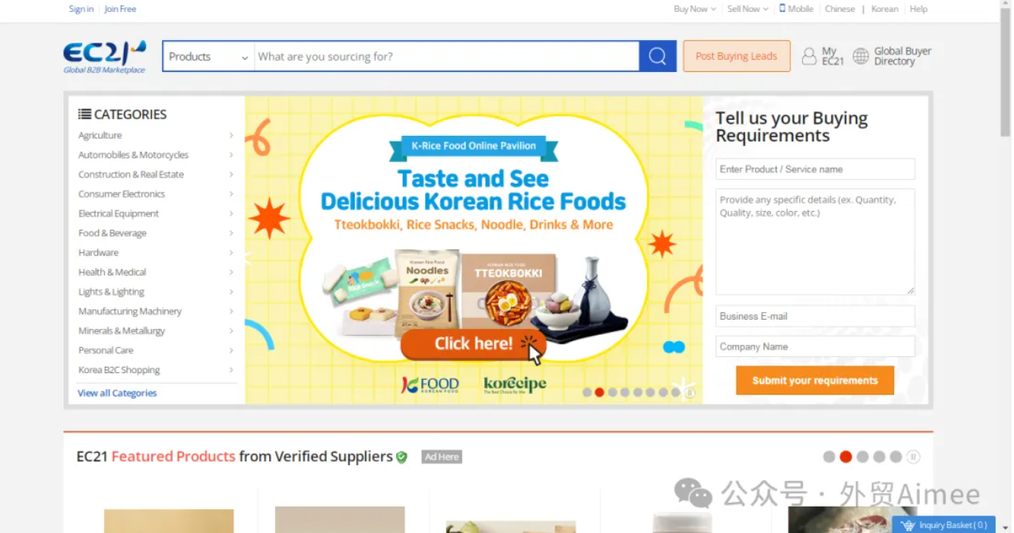Select the first featured products page dot

point(829,457)
